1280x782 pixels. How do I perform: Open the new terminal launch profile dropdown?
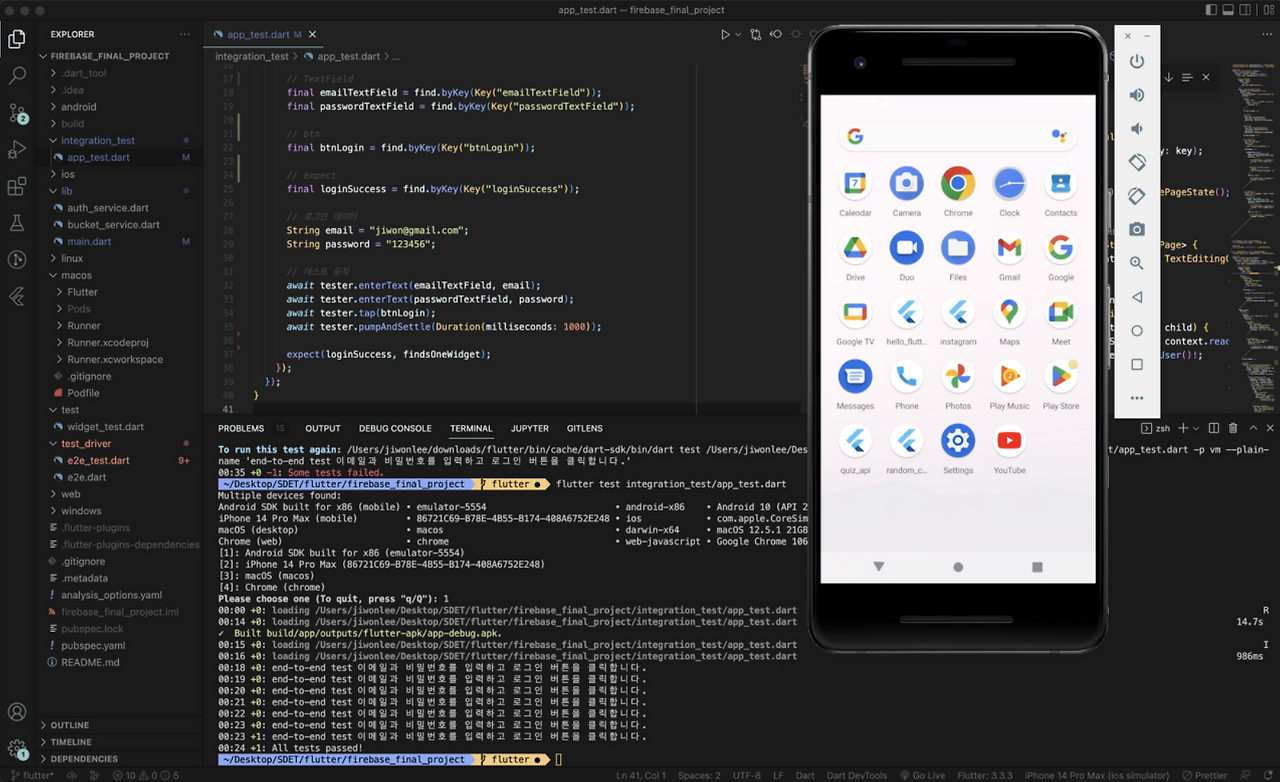(1196, 428)
